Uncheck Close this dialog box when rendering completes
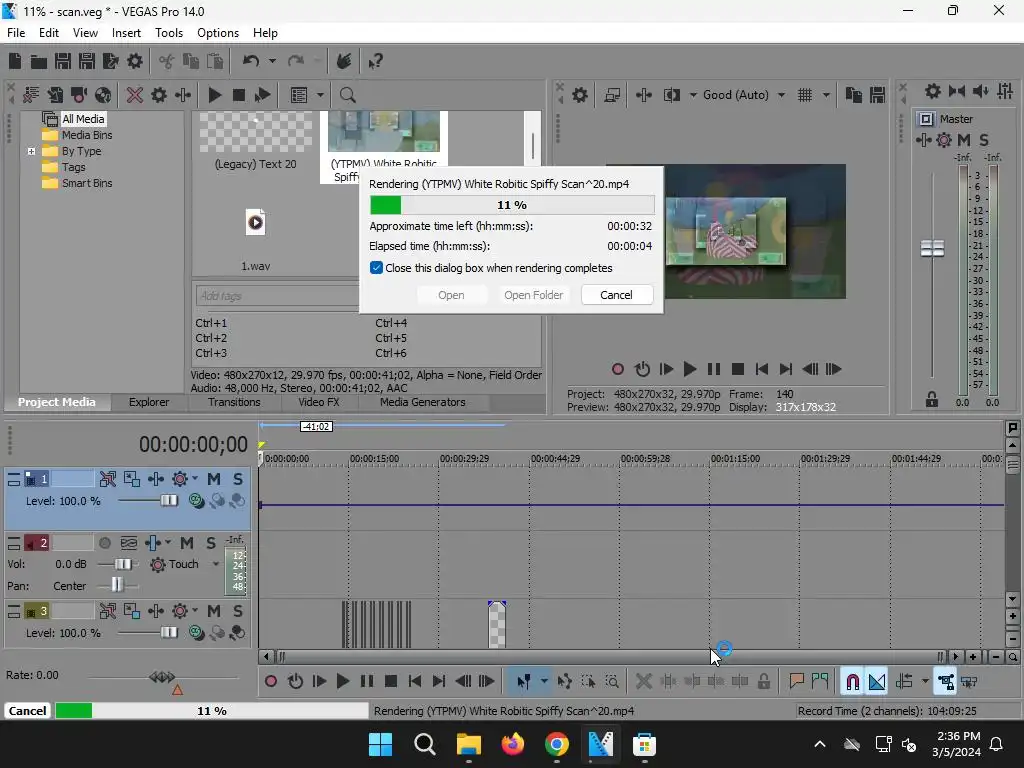 click(x=376, y=268)
